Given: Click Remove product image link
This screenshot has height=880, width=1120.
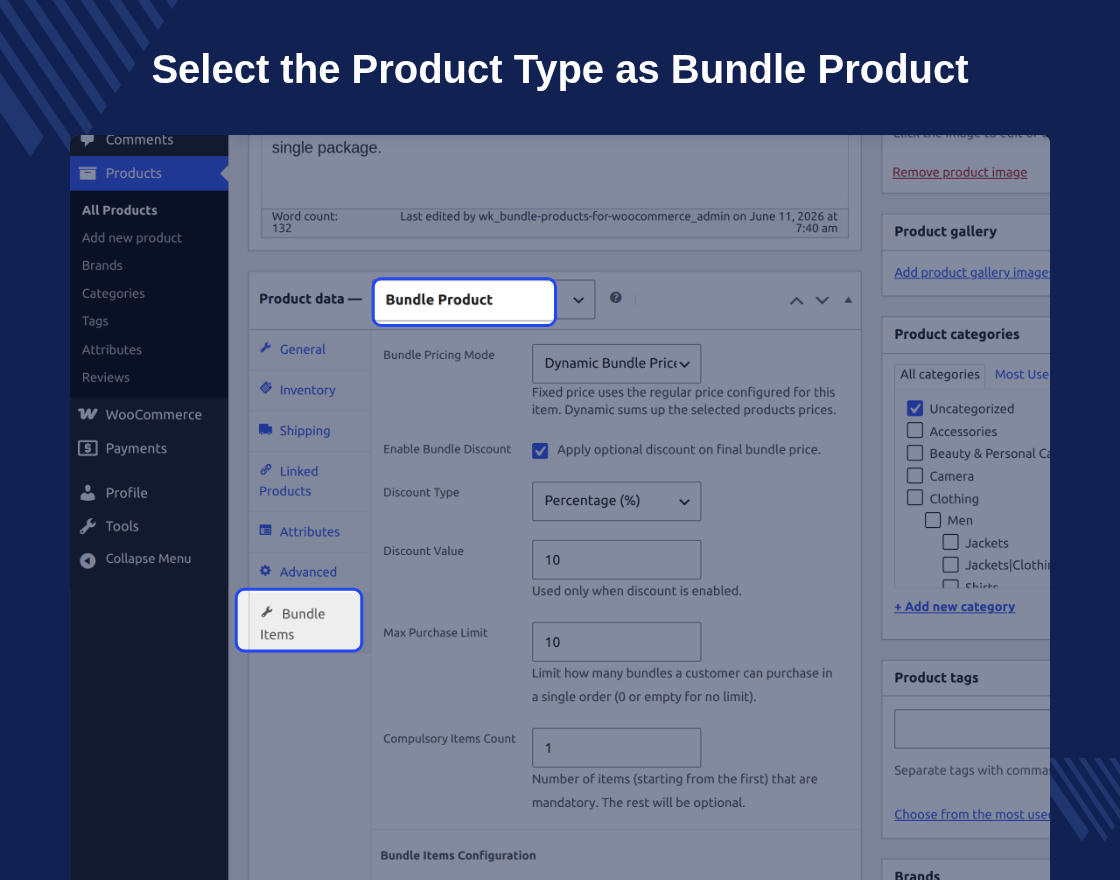Looking at the screenshot, I should click(959, 172).
